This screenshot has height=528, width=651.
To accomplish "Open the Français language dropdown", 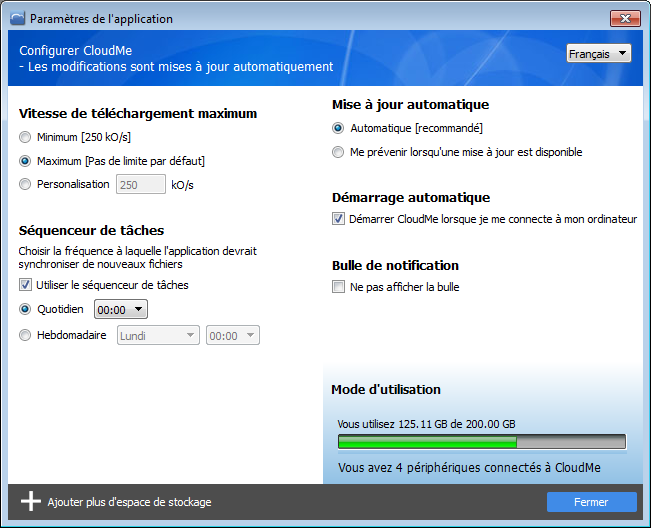I will [599, 54].
